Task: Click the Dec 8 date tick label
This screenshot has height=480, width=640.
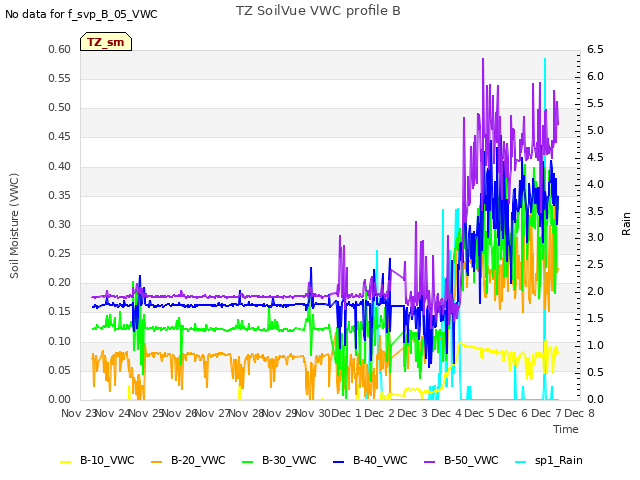Action: coord(579,413)
